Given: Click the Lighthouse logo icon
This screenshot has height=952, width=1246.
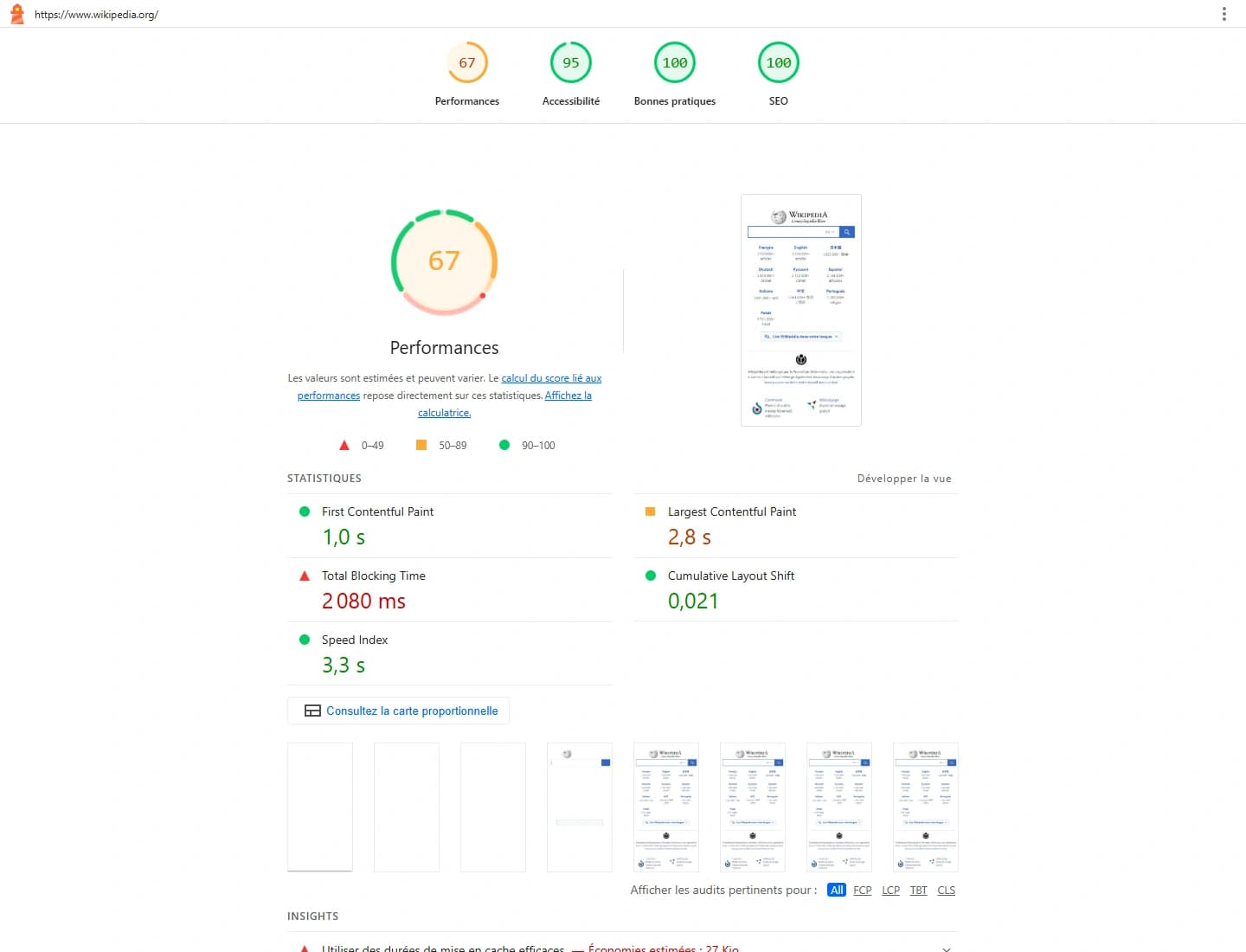Looking at the screenshot, I should tap(16, 14).
